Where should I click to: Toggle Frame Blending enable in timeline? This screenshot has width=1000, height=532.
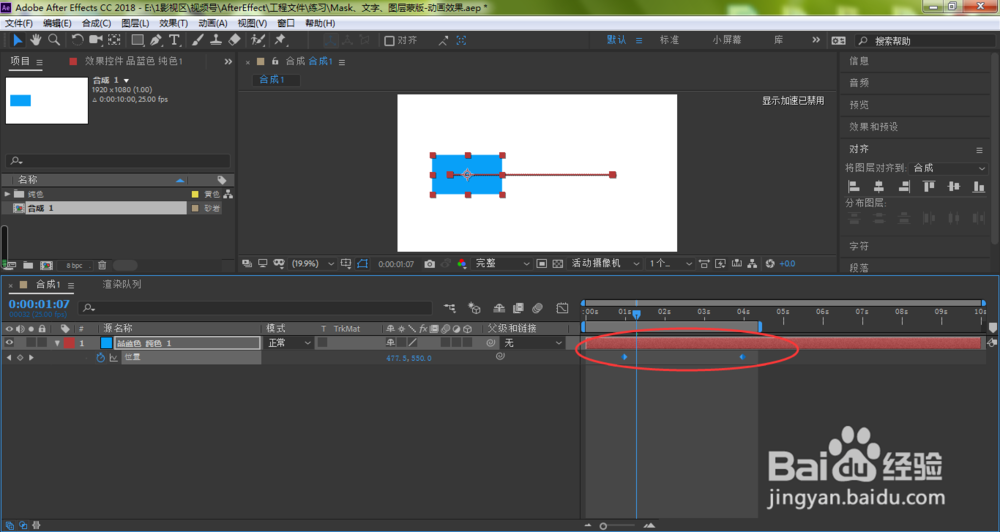click(x=518, y=308)
